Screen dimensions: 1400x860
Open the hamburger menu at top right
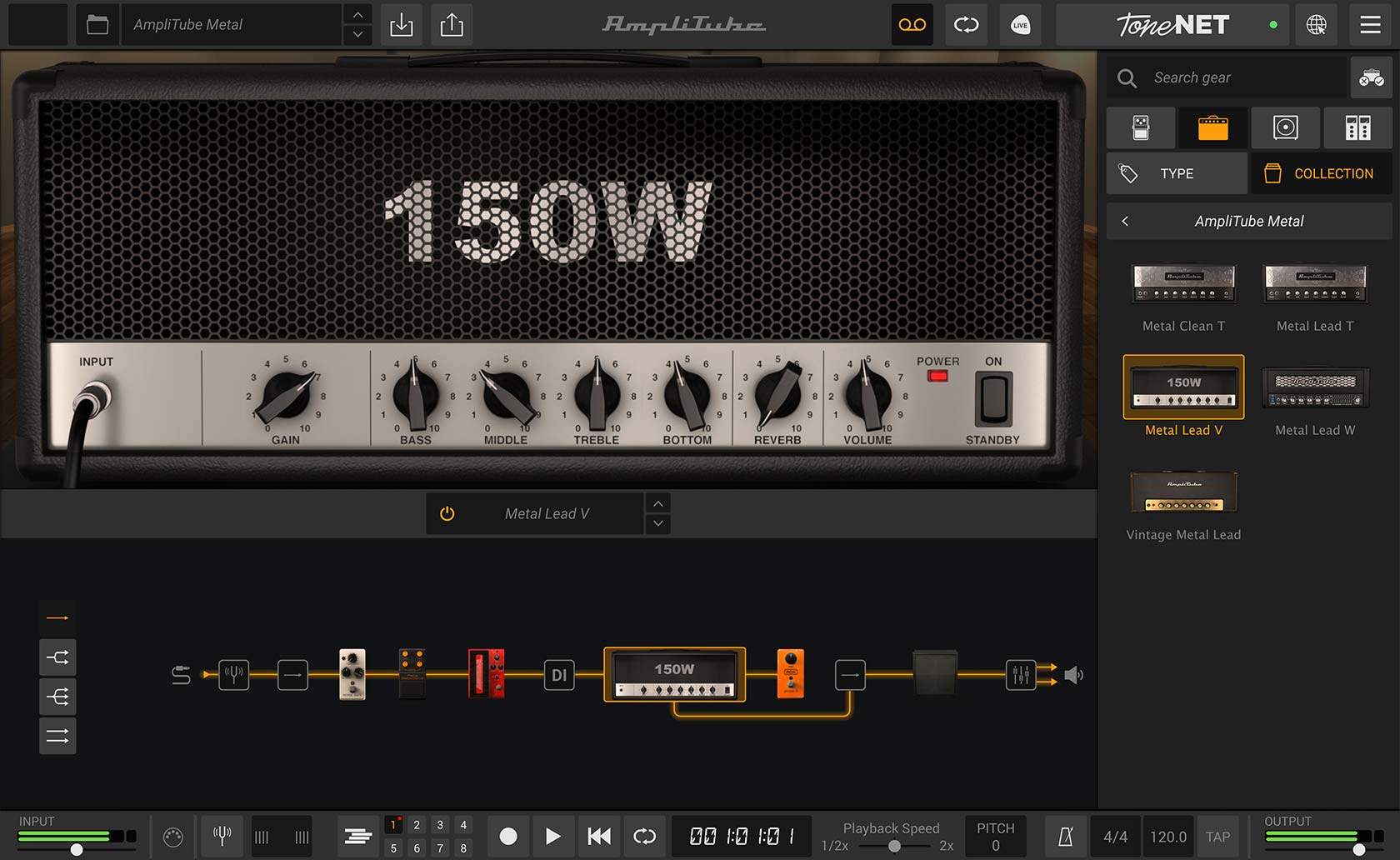pos(1369,25)
